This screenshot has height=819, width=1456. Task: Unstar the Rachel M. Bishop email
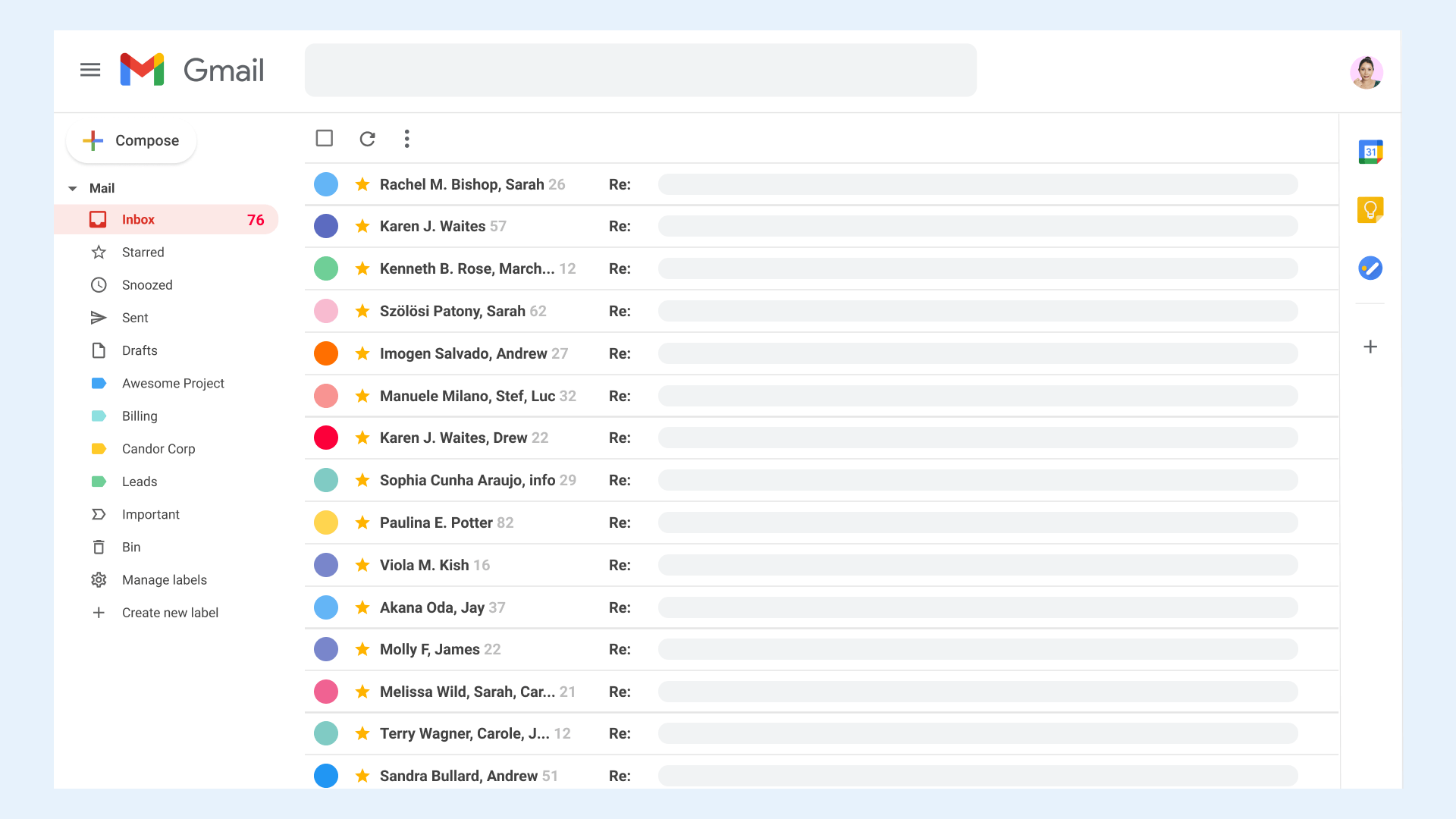pyautogui.click(x=362, y=184)
